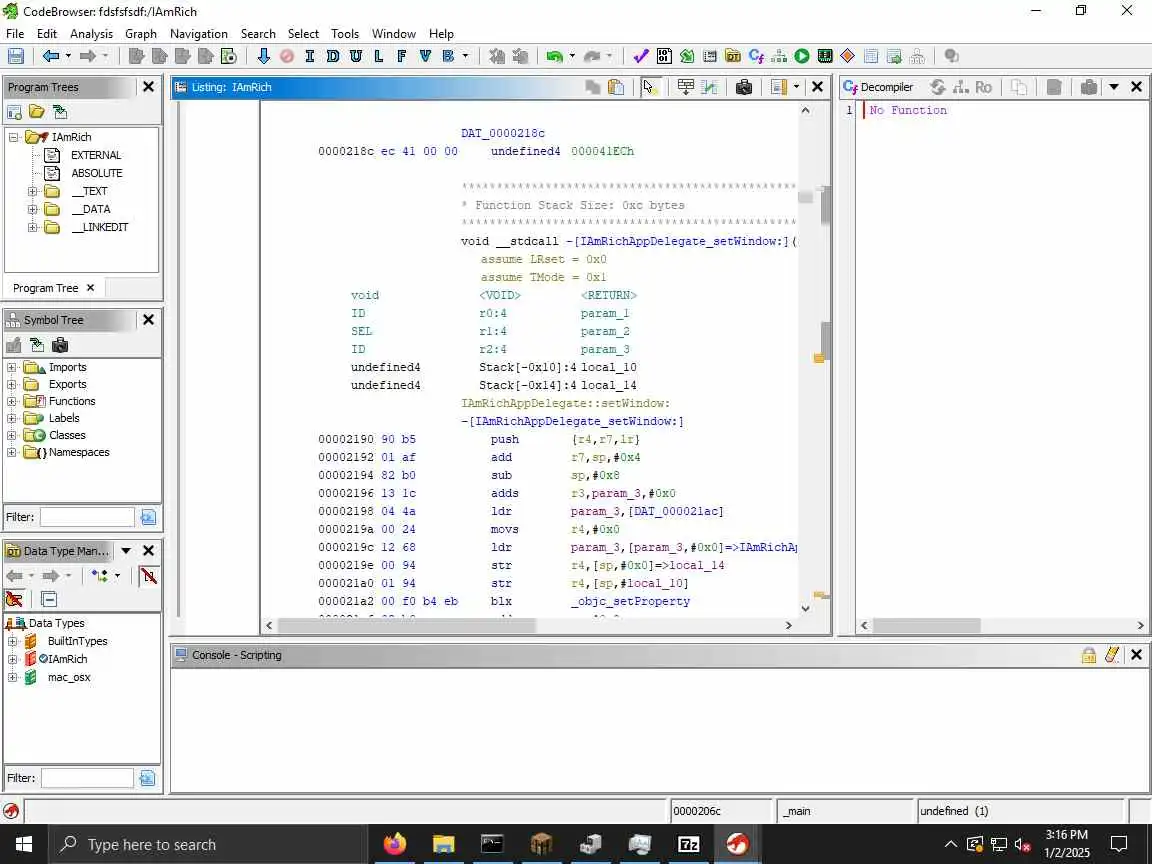The image size is (1152, 864).
Task: Click the blue down-arrow navigation direction icon
Action: tap(264, 56)
